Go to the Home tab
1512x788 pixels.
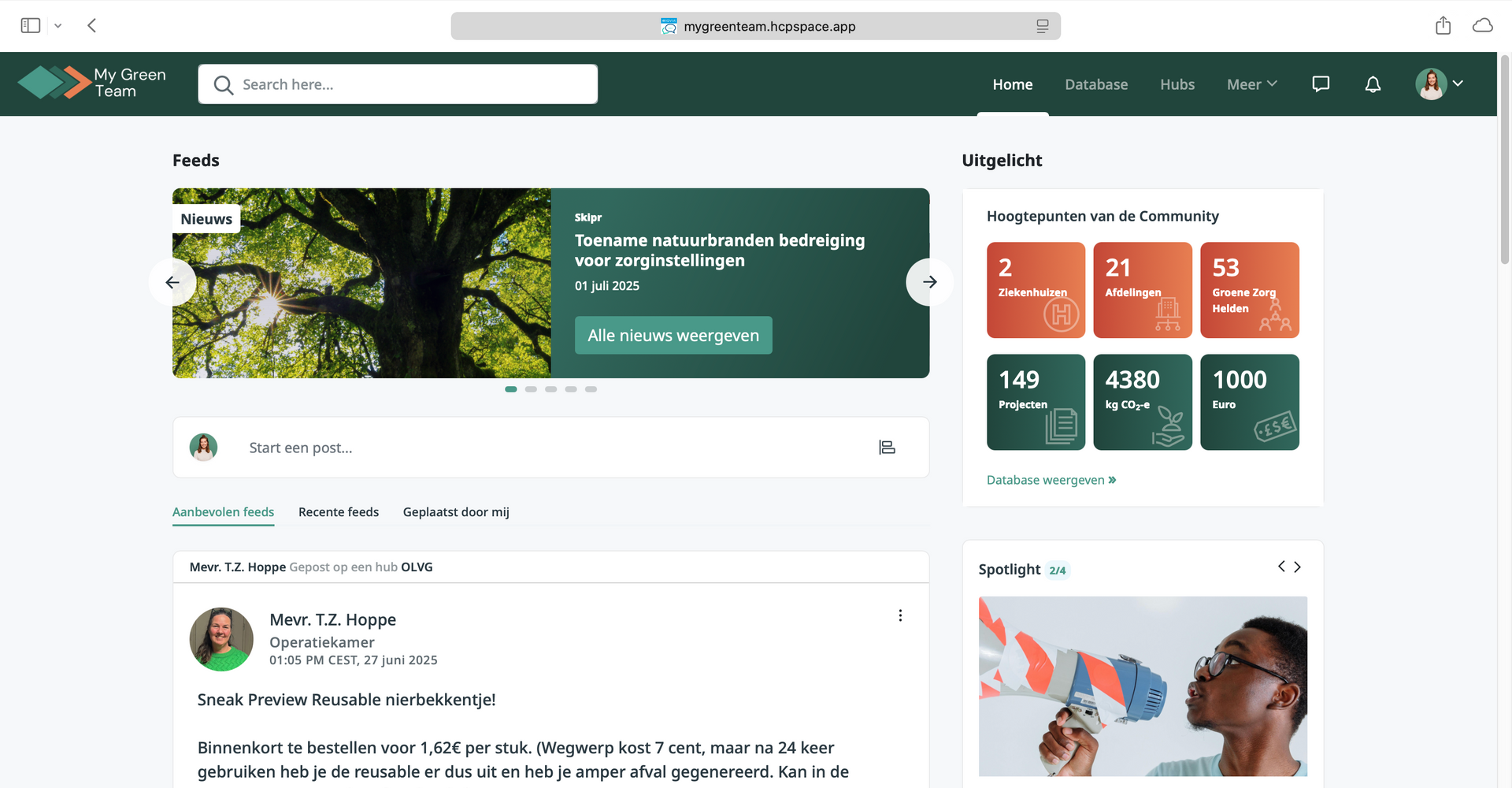(x=1013, y=84)
